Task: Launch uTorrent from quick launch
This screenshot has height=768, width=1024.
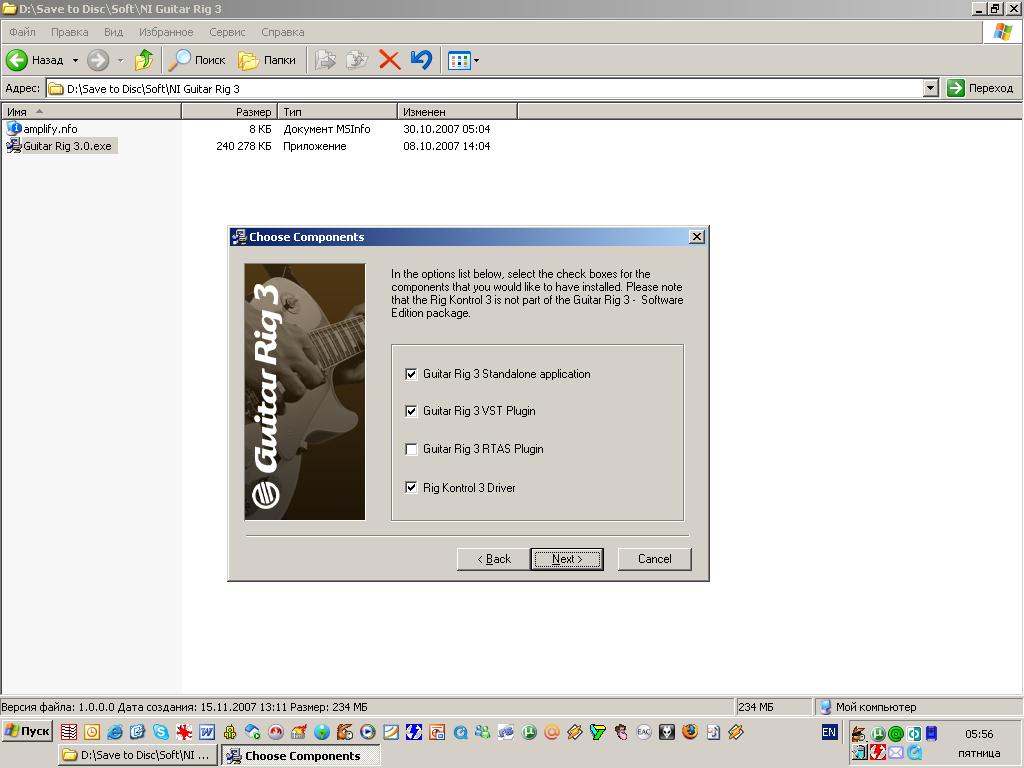Action: point(529,732)
